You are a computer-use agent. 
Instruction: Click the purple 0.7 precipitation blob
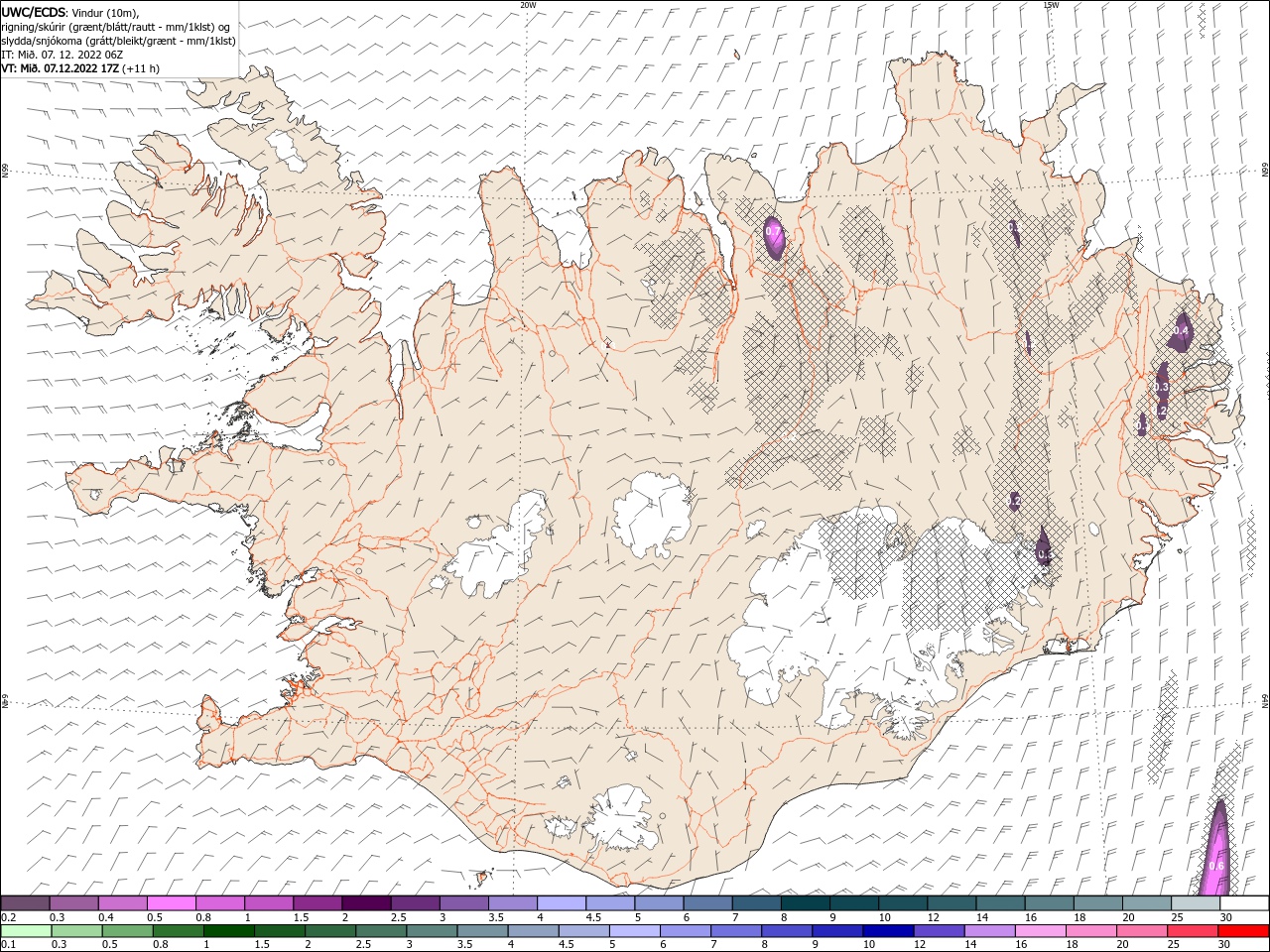(x=774, y=238)
